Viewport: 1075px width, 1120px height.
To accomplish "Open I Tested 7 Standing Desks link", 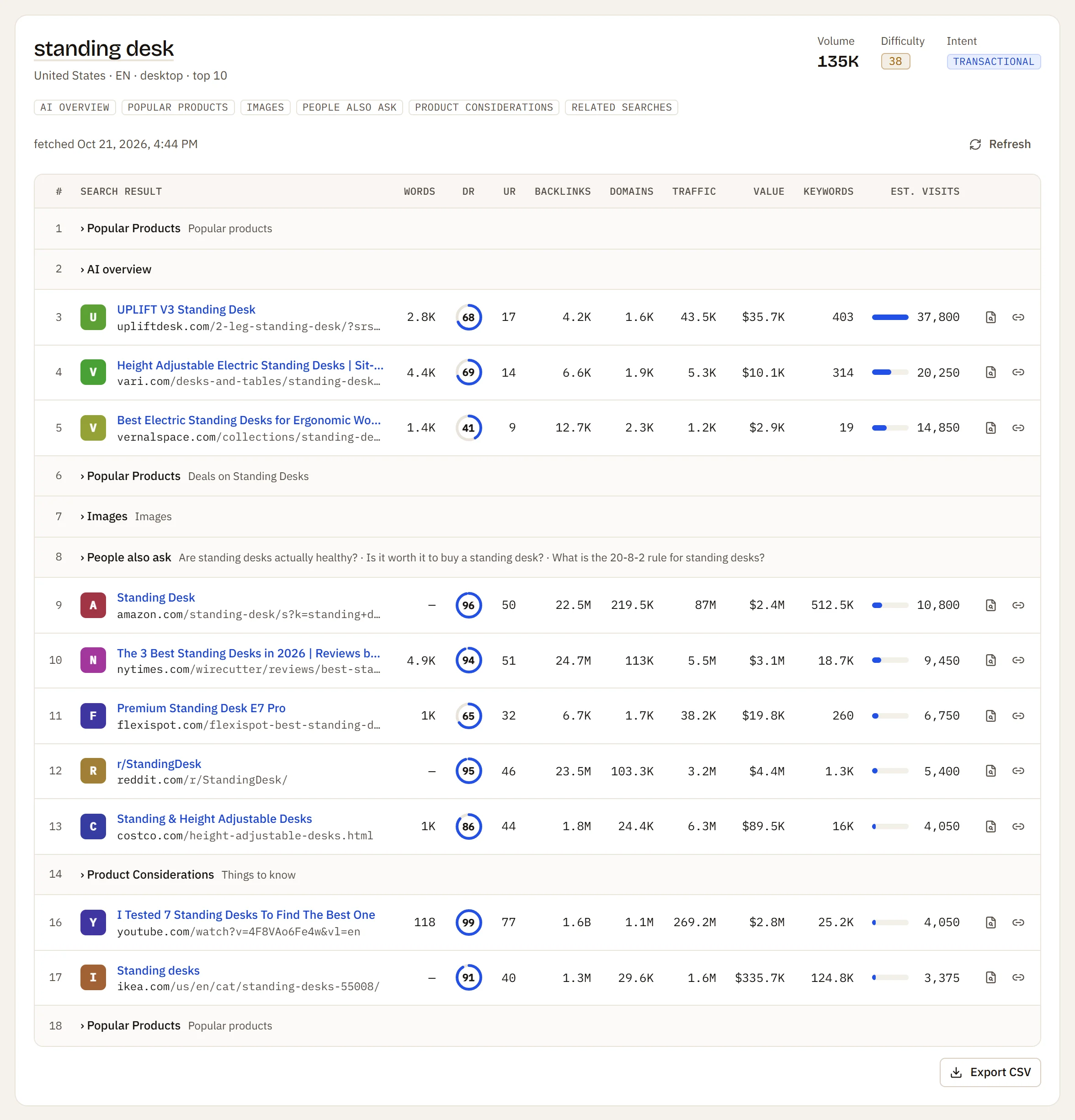I will pos(246,915).
